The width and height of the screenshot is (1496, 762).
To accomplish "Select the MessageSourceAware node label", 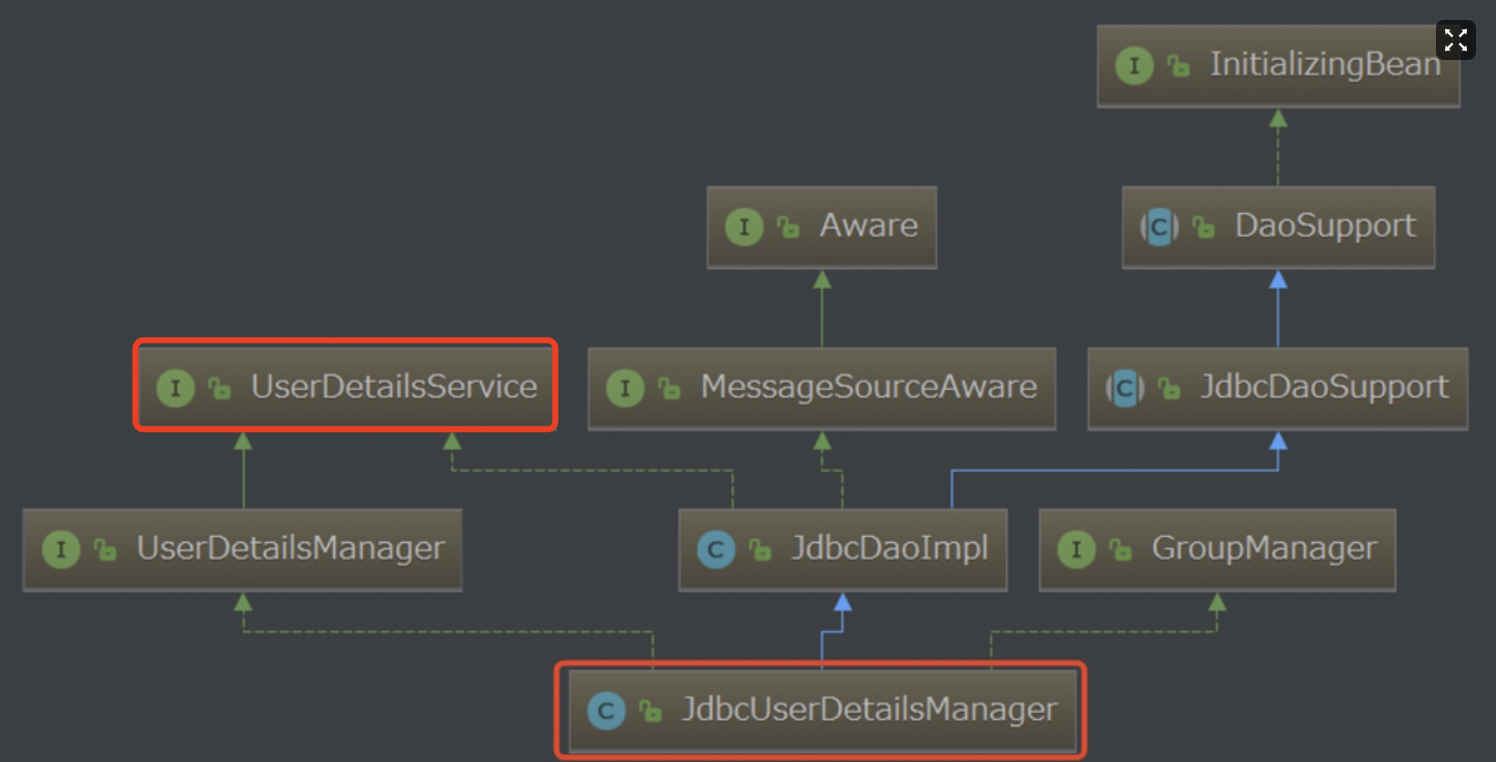I will tap(868, 387).
